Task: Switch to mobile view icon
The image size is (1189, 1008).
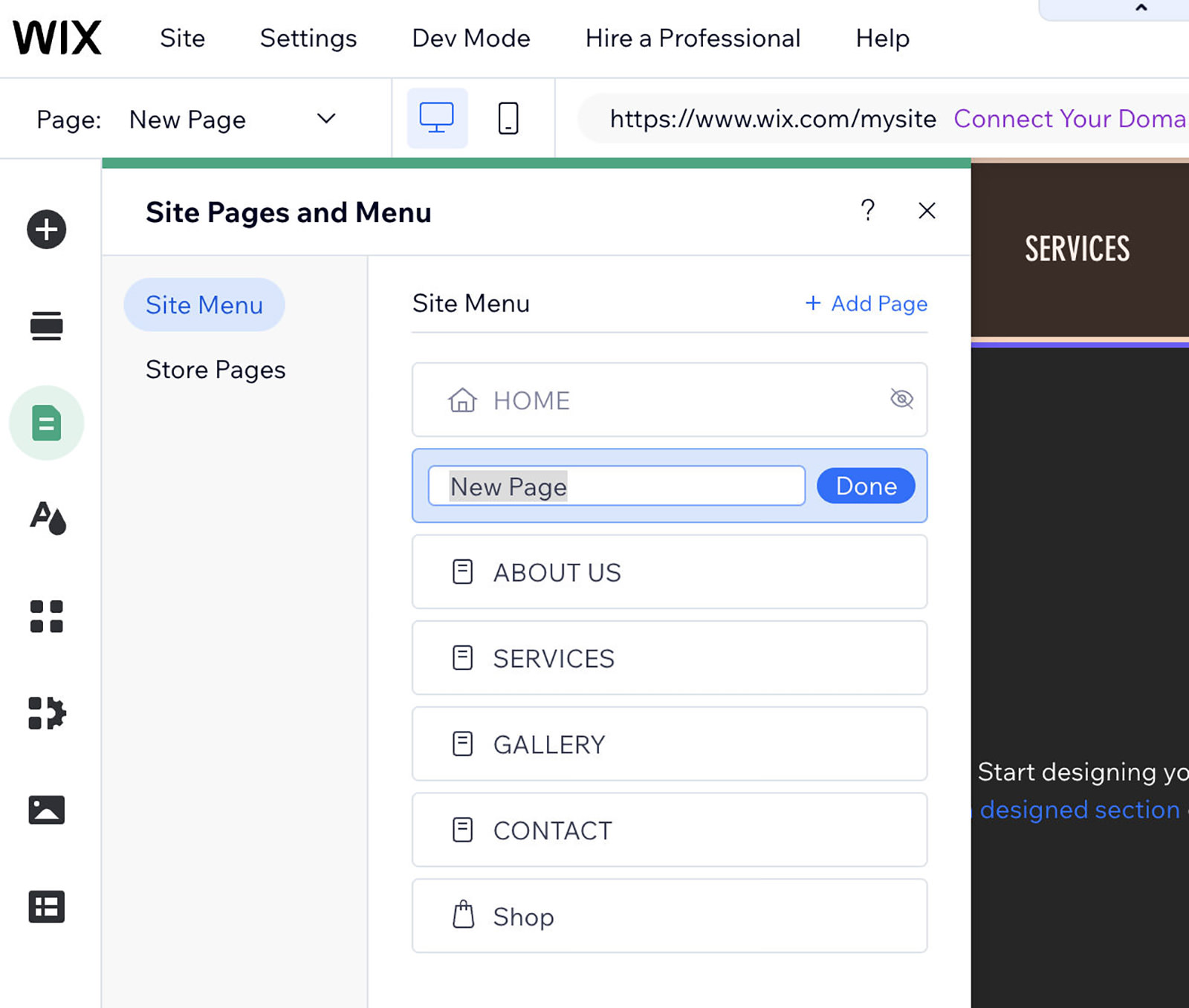Action: click(508, 118)
